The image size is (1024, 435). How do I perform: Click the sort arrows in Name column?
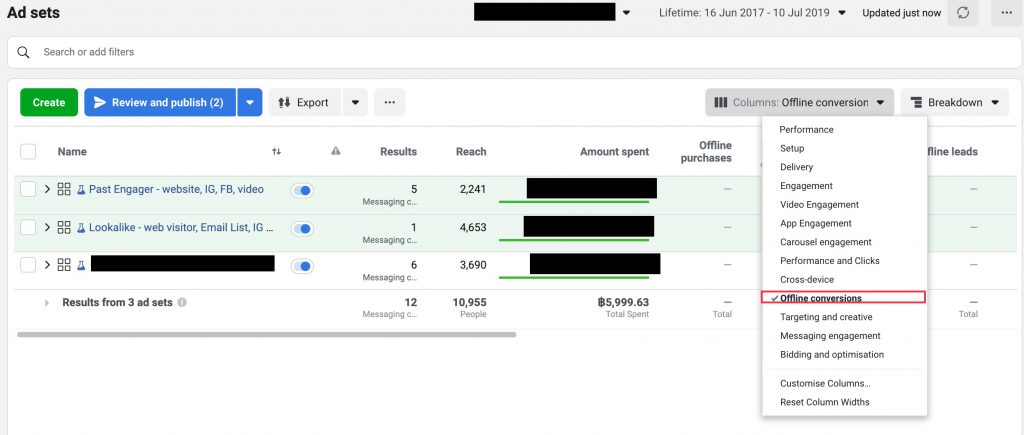(x=276, y=152)
